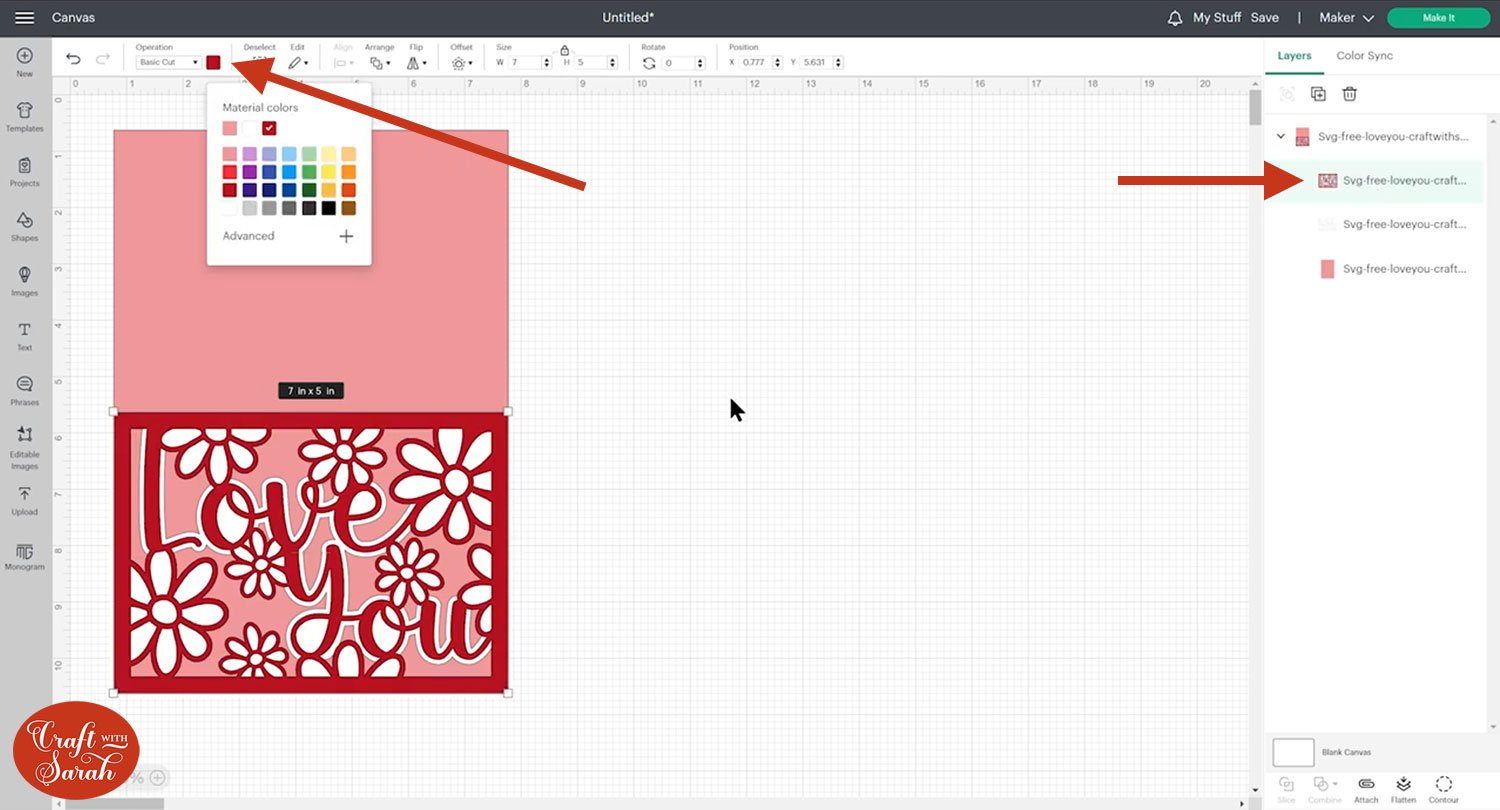
Task: Switch to the Color Sync tab
Action: pyautogui.click(x=1364, y=55)
